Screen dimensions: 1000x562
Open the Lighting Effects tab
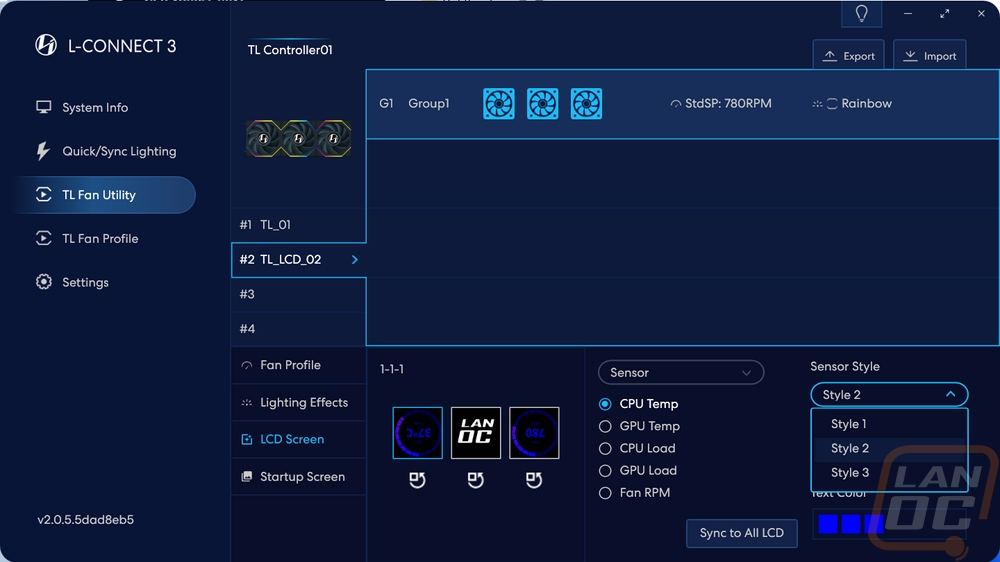(298, 403)
